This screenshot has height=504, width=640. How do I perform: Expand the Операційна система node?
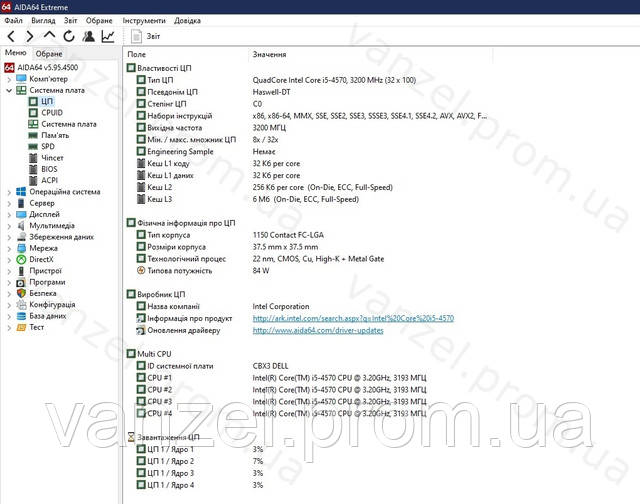[9, 192]
